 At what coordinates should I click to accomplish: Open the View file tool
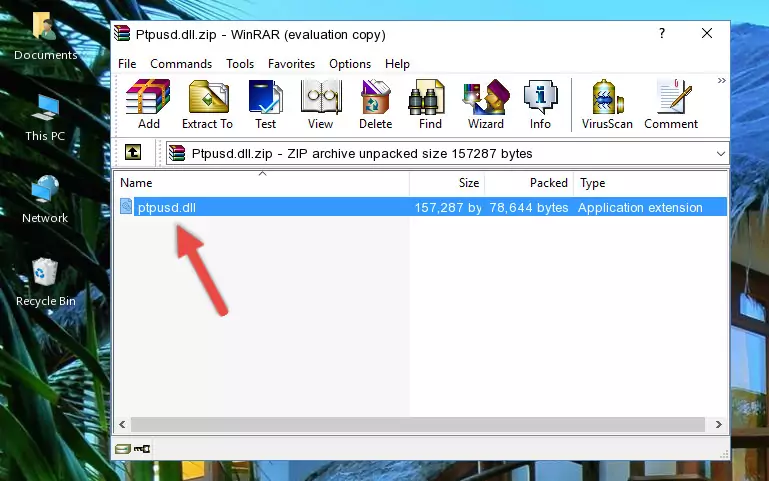click(x=321, y=104)
